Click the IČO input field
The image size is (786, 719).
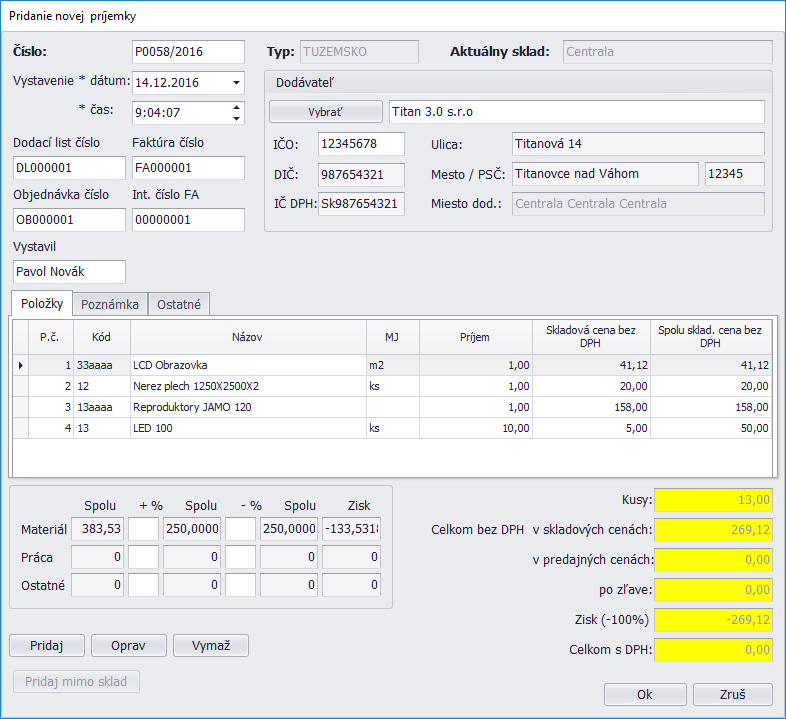click(360, 144)
